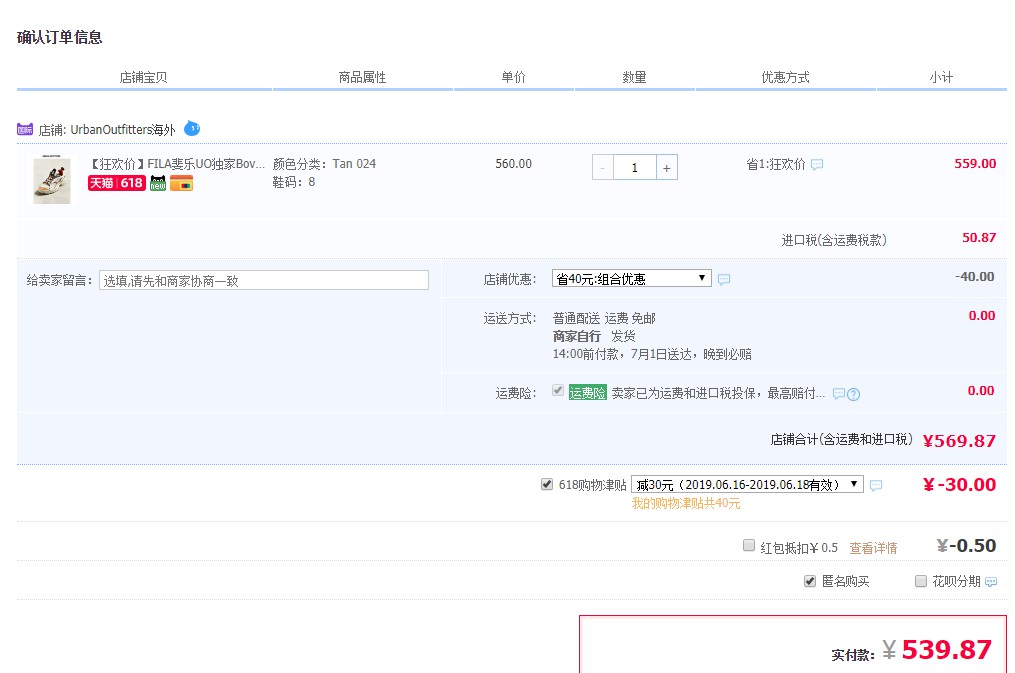Decrease quantity with the minus button

(603, 168)
